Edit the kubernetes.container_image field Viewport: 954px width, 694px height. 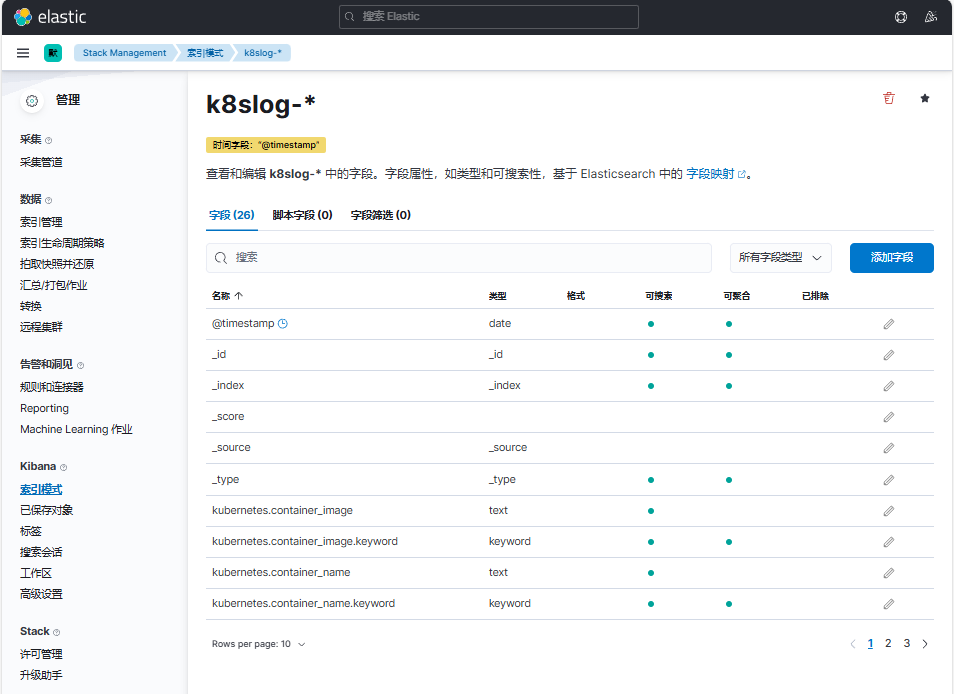[889, 512]
